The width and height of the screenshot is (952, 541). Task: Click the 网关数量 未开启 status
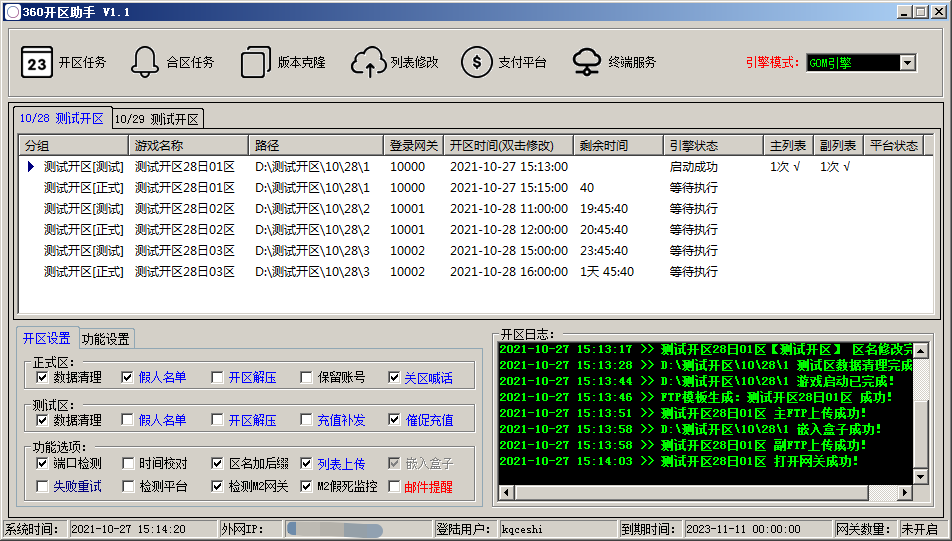922,529
